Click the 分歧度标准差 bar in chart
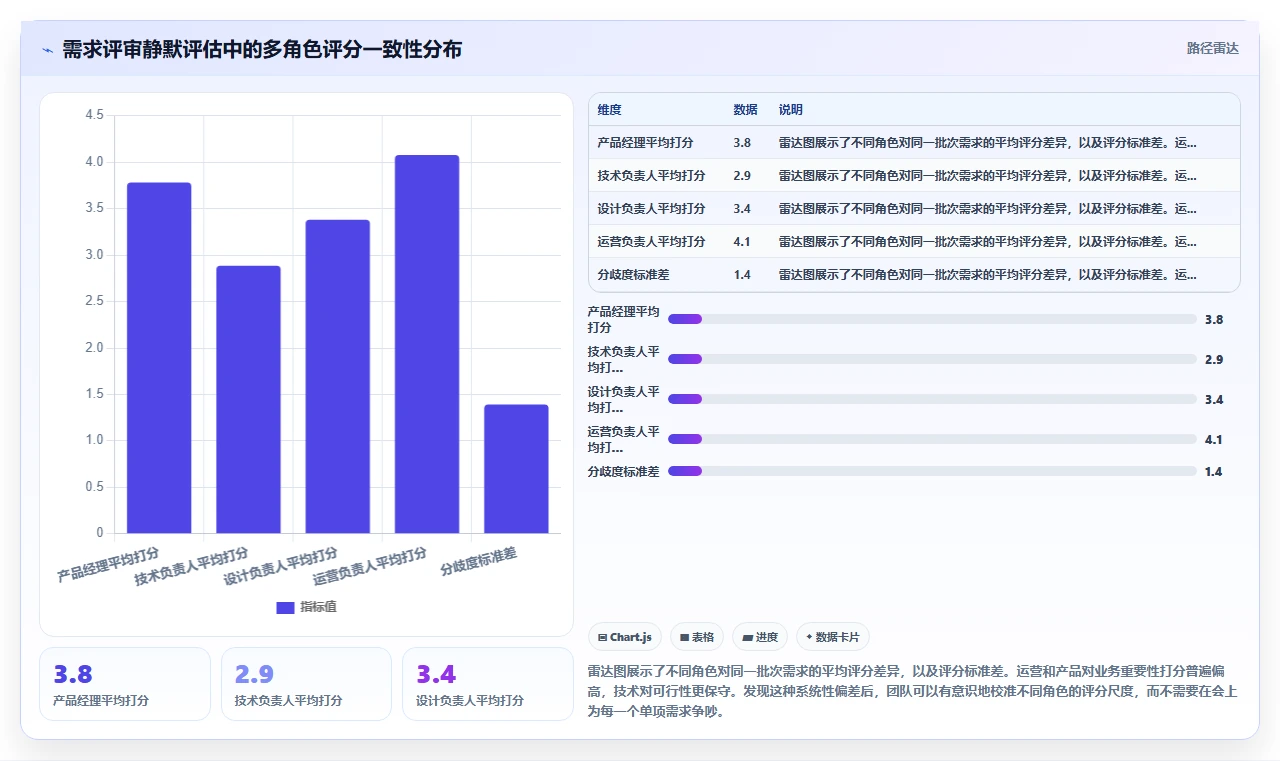 [x=516, y=469]
